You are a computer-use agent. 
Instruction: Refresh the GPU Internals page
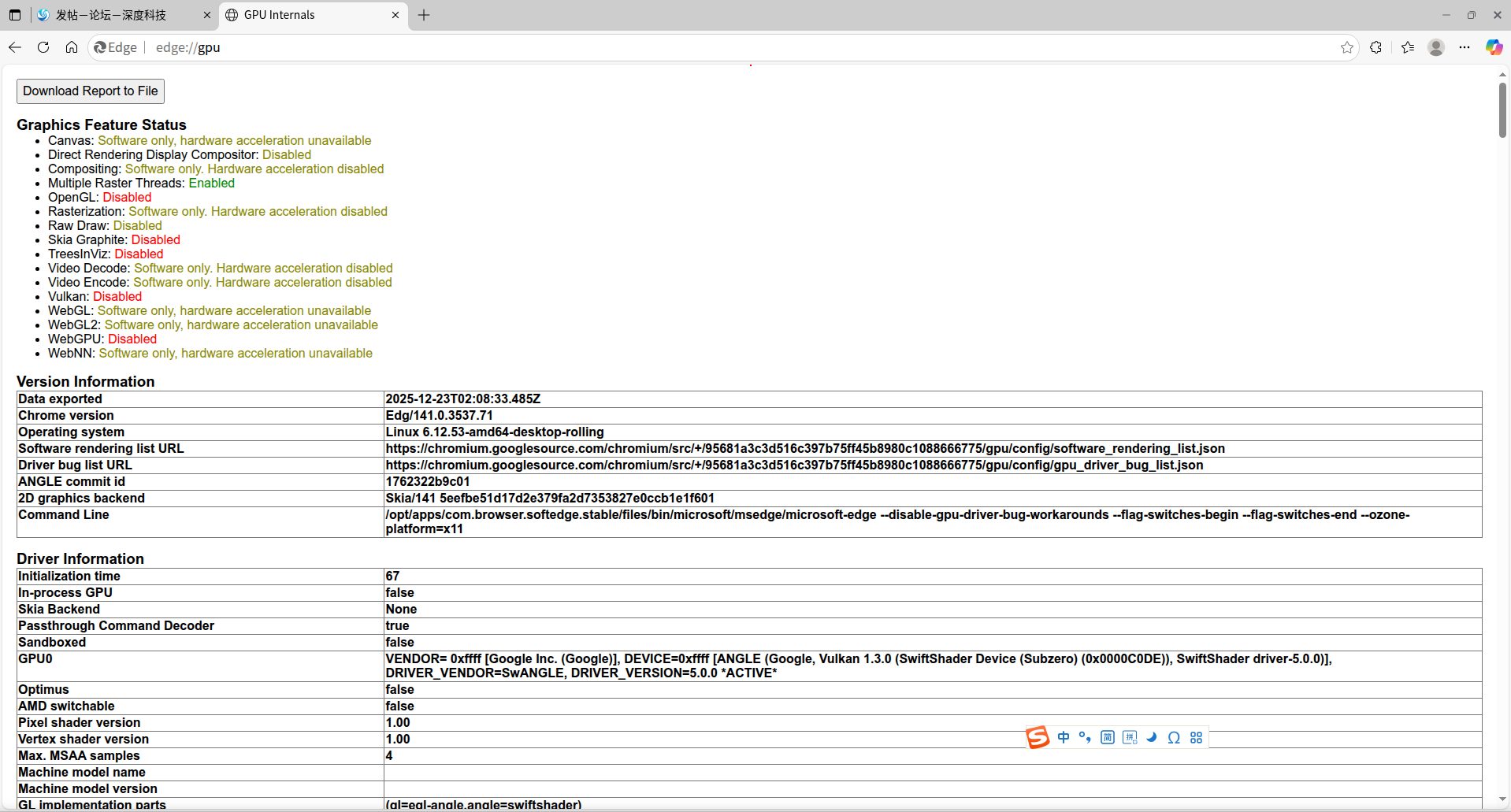(43, 47)
